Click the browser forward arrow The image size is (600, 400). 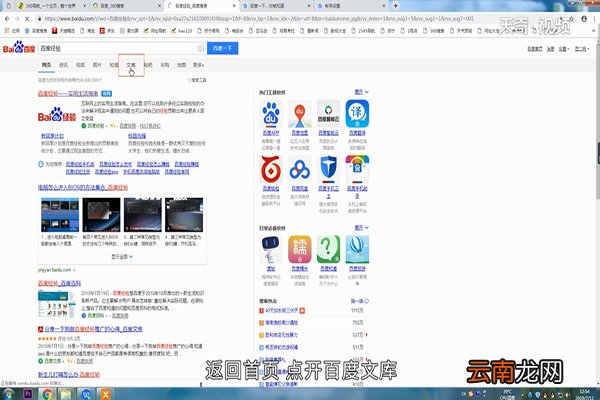point(17,19)
